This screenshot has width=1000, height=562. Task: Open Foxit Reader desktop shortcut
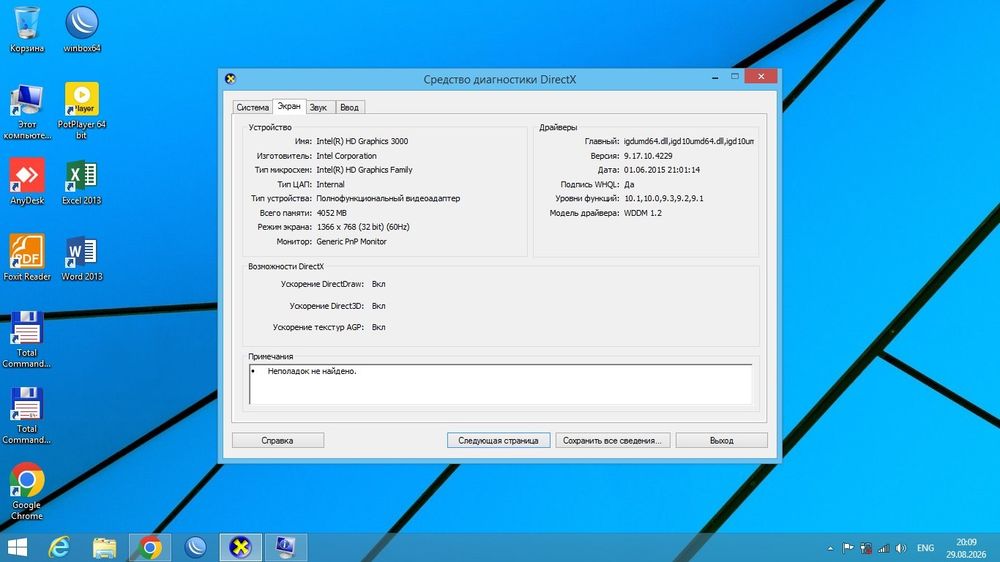coord(27,258)
